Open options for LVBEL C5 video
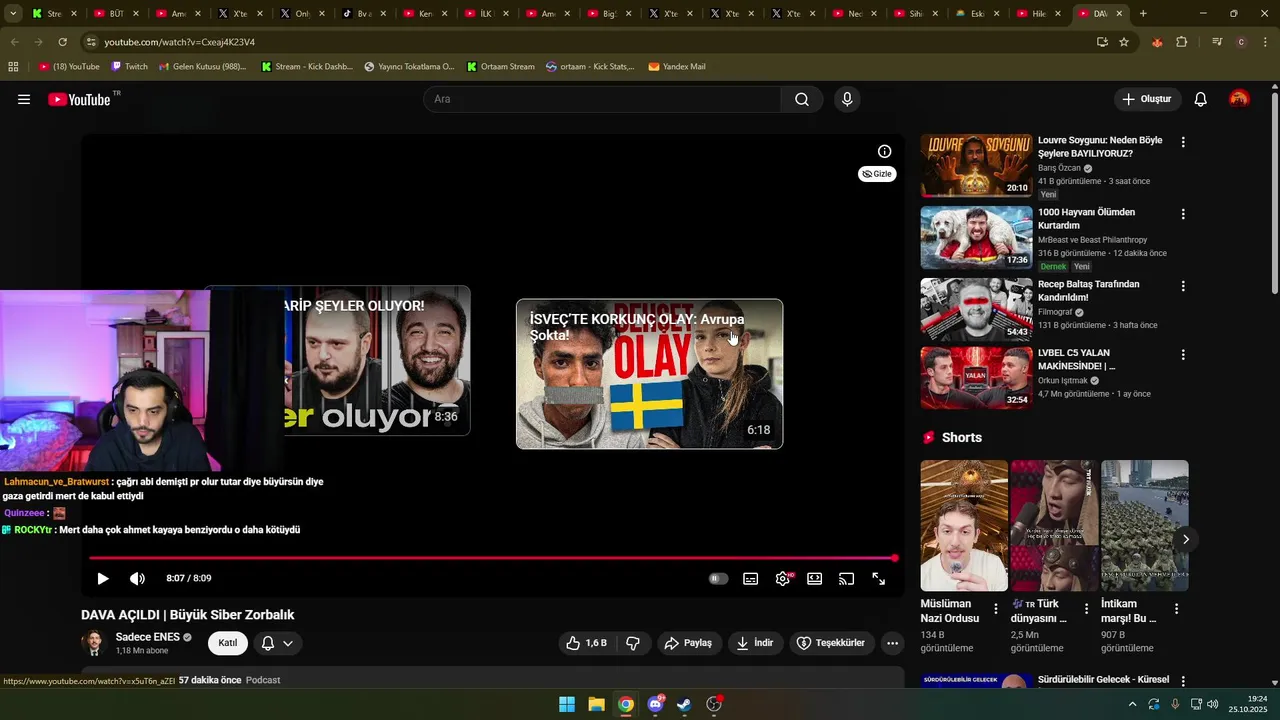1280x720 pixels. (x=1183, y=355)
